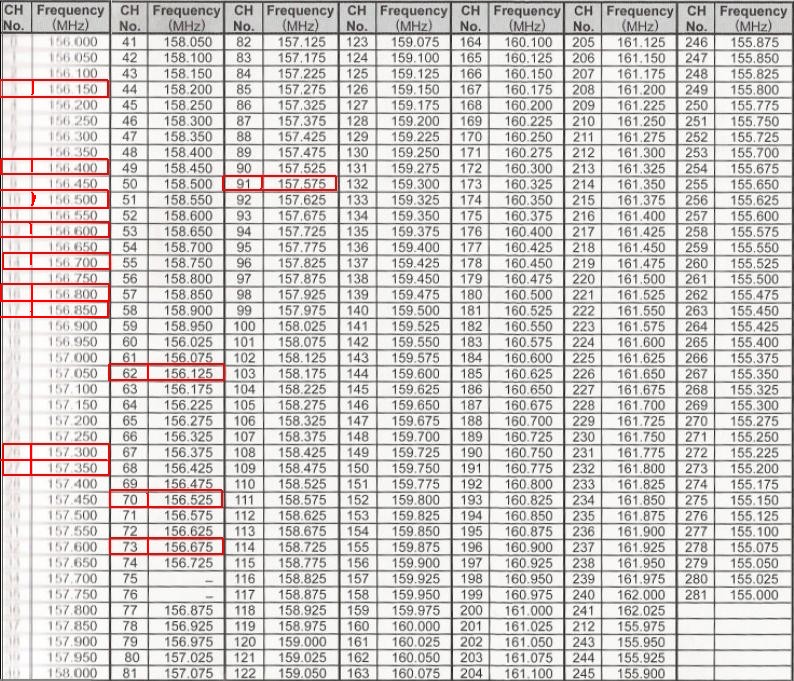Screen dimensions: 794x681
Task: Click the 162.025 frequency for channel 241
Action: click(640, 610)
